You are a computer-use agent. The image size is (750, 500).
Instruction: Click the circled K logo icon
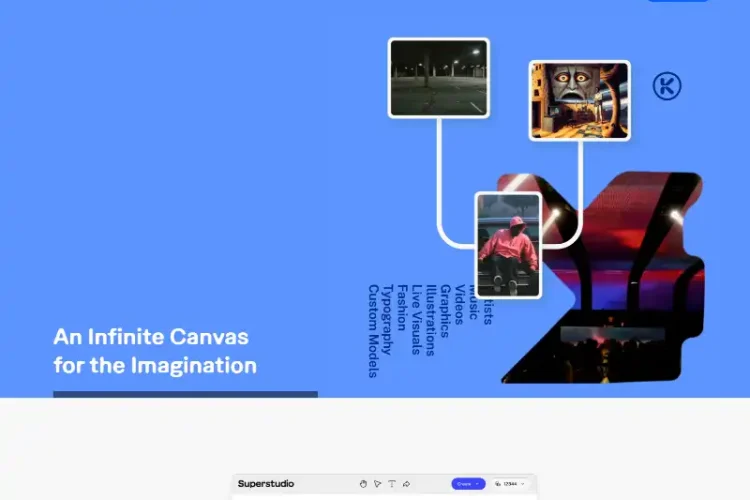(x=667, y=86)
